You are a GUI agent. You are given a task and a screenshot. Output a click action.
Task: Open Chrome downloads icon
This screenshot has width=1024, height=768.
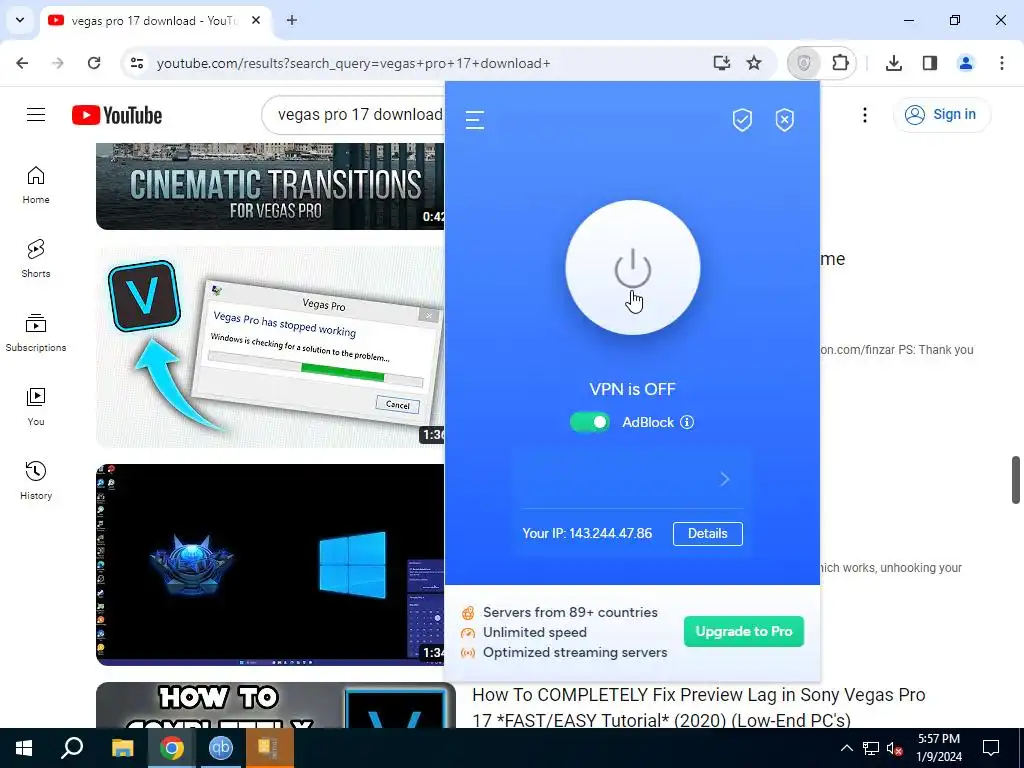point(894,63)
